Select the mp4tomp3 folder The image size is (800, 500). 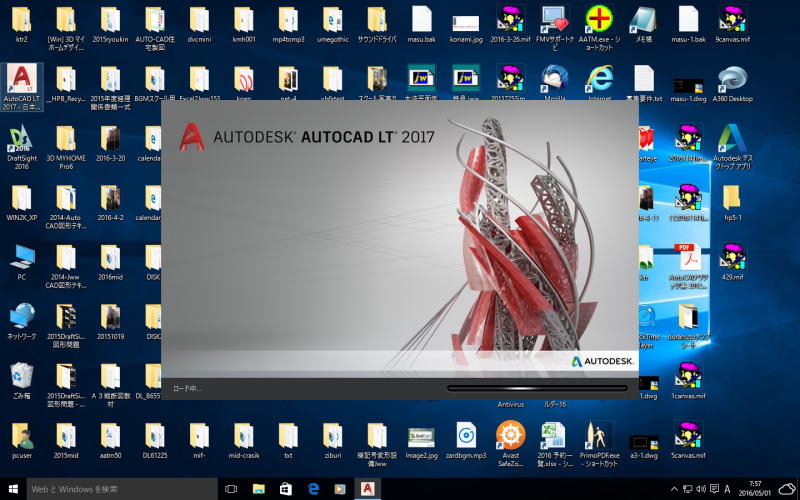tap(288, 24)
